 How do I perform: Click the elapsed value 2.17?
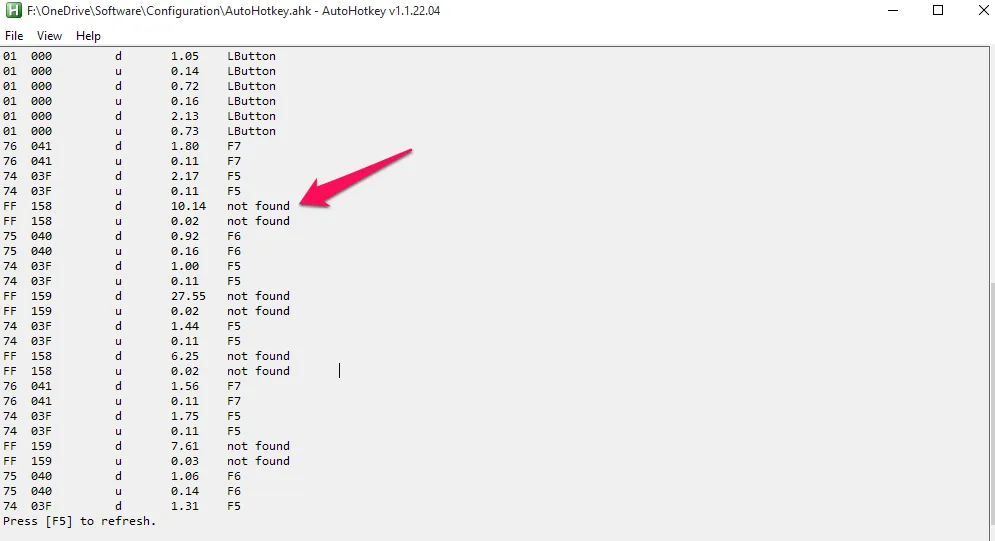click(185, 176)
